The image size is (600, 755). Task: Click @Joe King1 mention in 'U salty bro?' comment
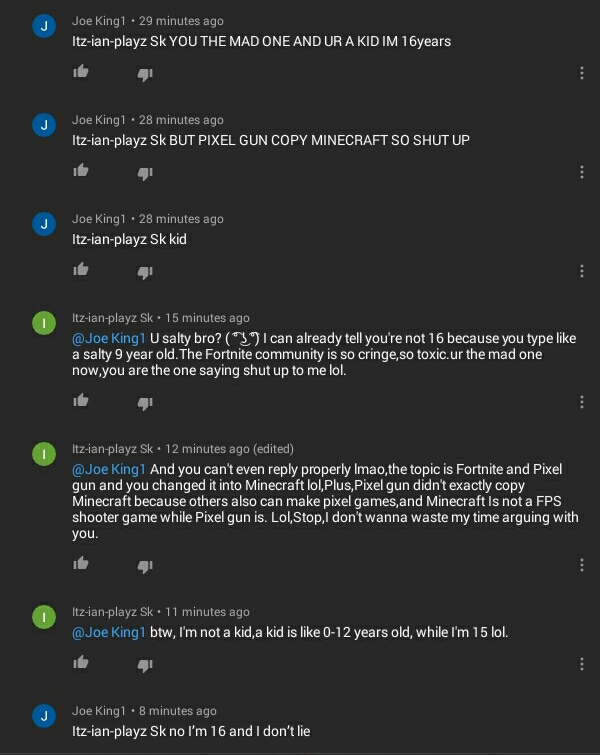coord(109,338)
